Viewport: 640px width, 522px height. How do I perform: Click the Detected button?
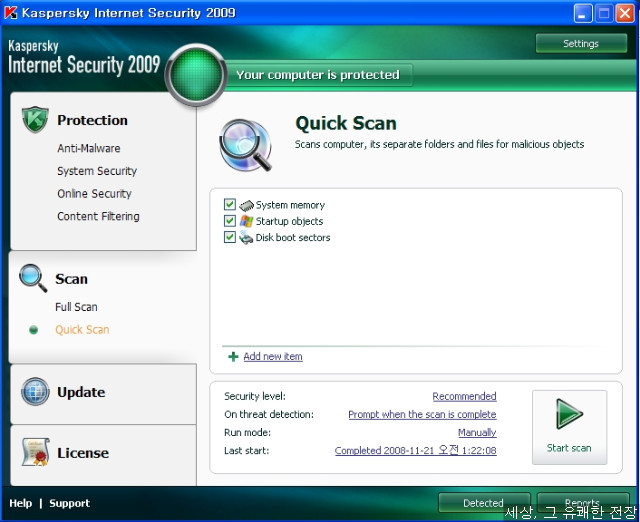484,503
